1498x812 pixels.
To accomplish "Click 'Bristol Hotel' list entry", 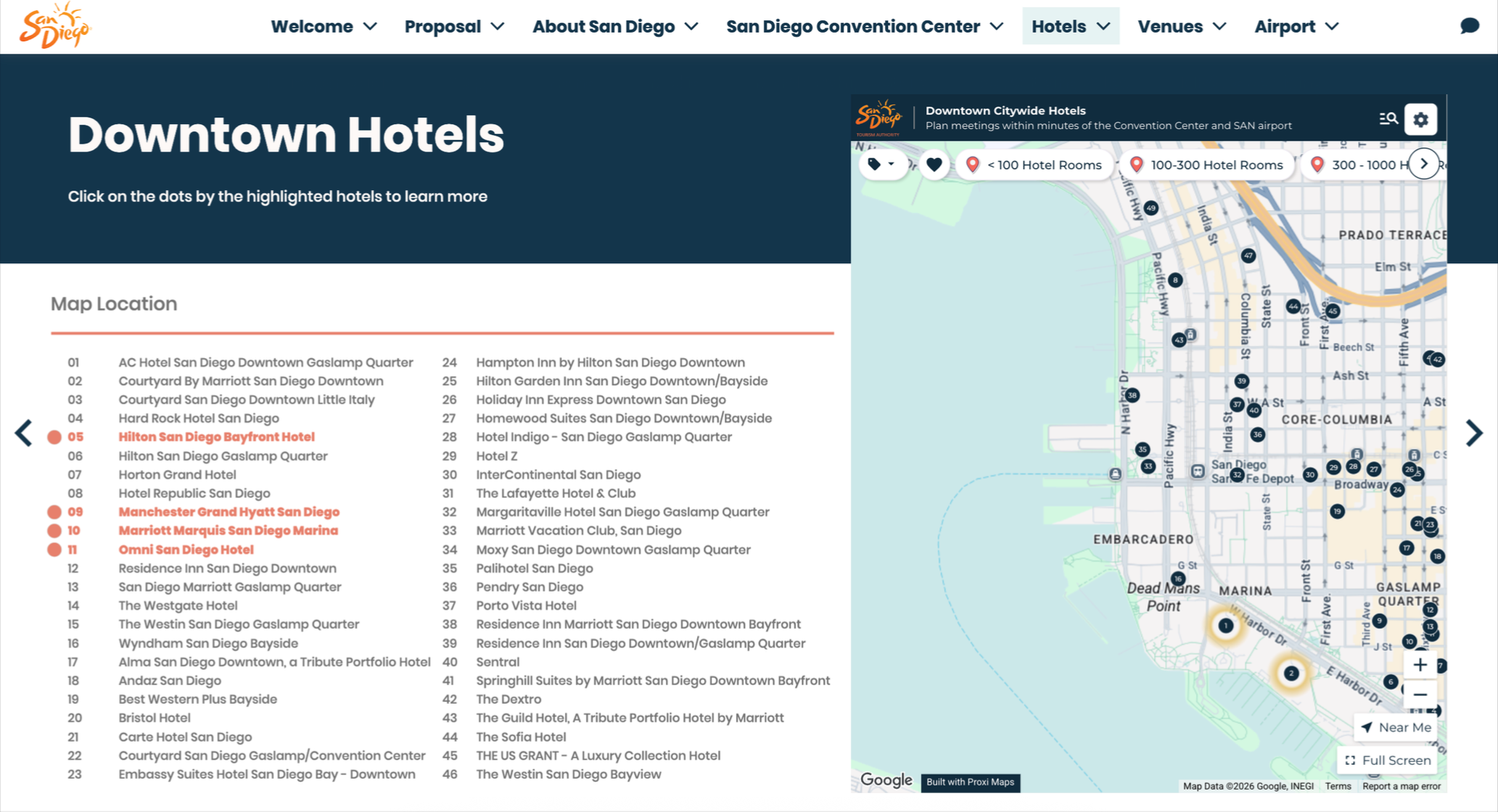I will tap(154, 718).
